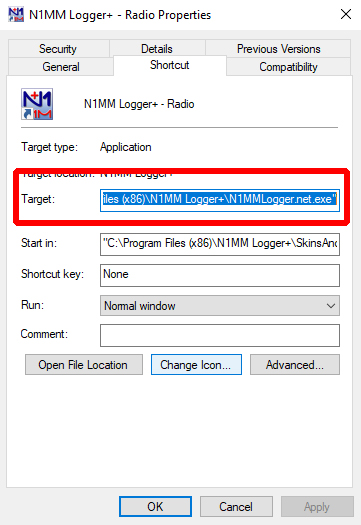Focus the Shortcut key field
This screenshot has width=361, height=525.
point(220,275)
